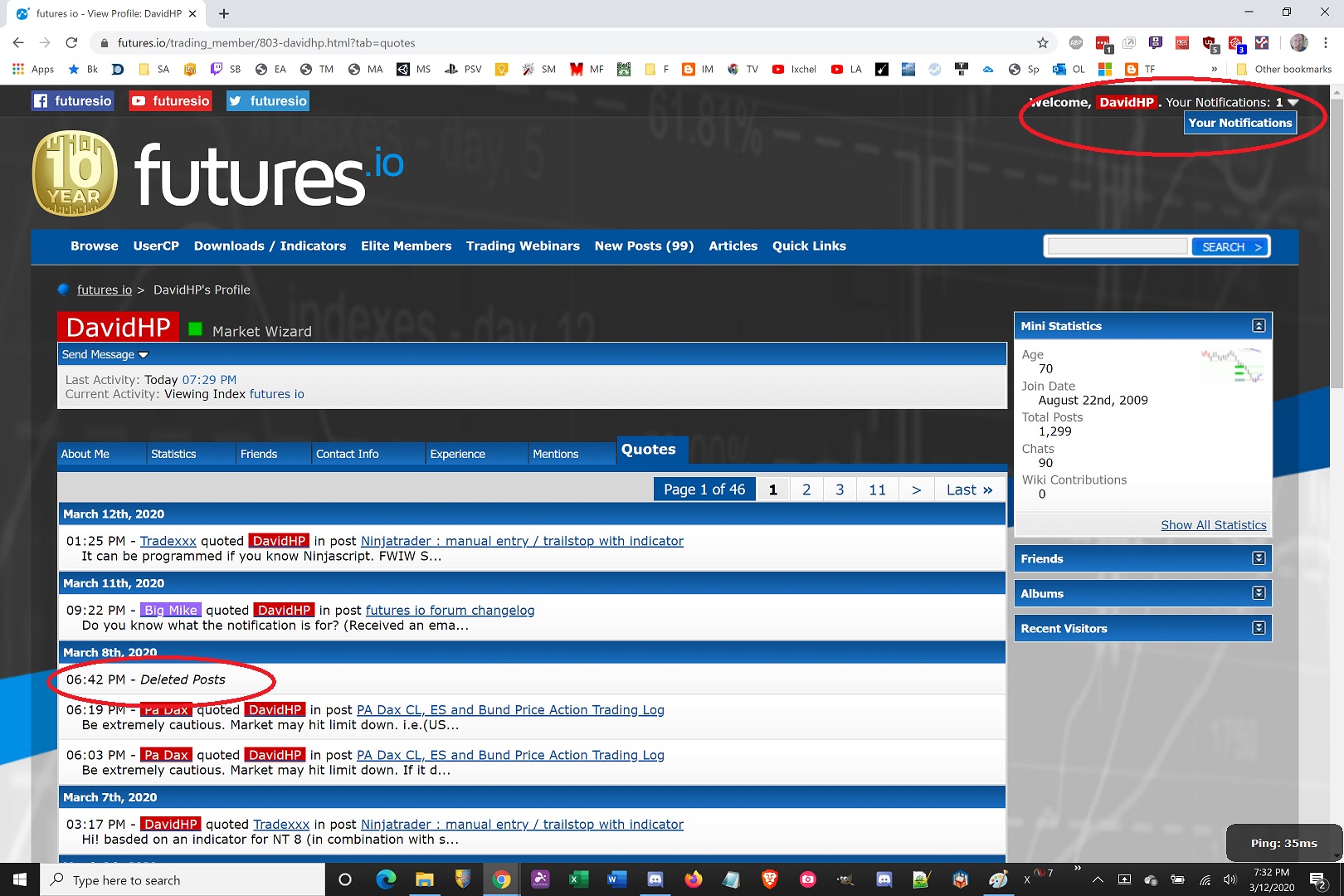Click the green online status square beside DavidHP
Screen dimensions: 1344x896
(195, 329)
